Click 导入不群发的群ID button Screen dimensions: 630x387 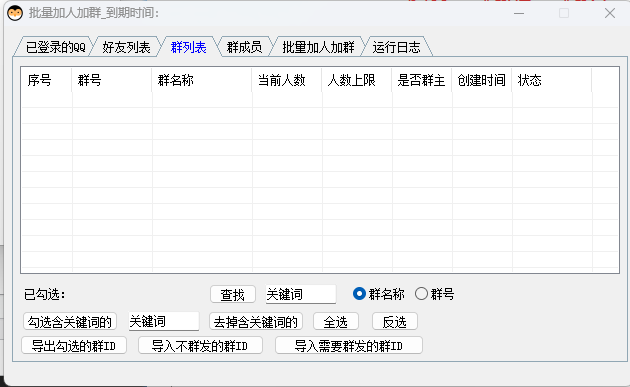(200, 345)
